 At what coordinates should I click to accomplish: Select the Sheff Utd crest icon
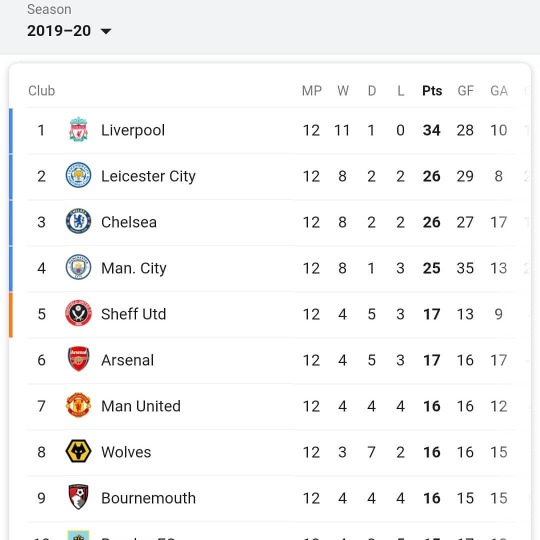click(x=79, y=313)
